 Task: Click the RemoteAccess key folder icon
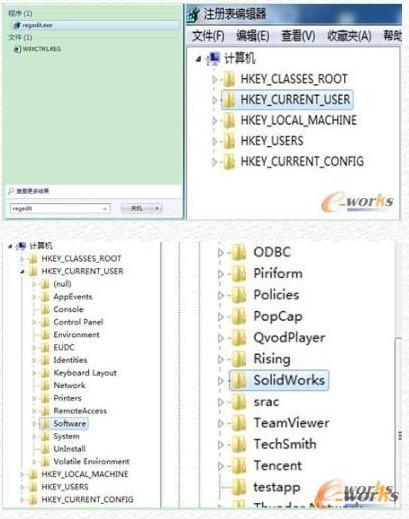(x=45, y=411)
